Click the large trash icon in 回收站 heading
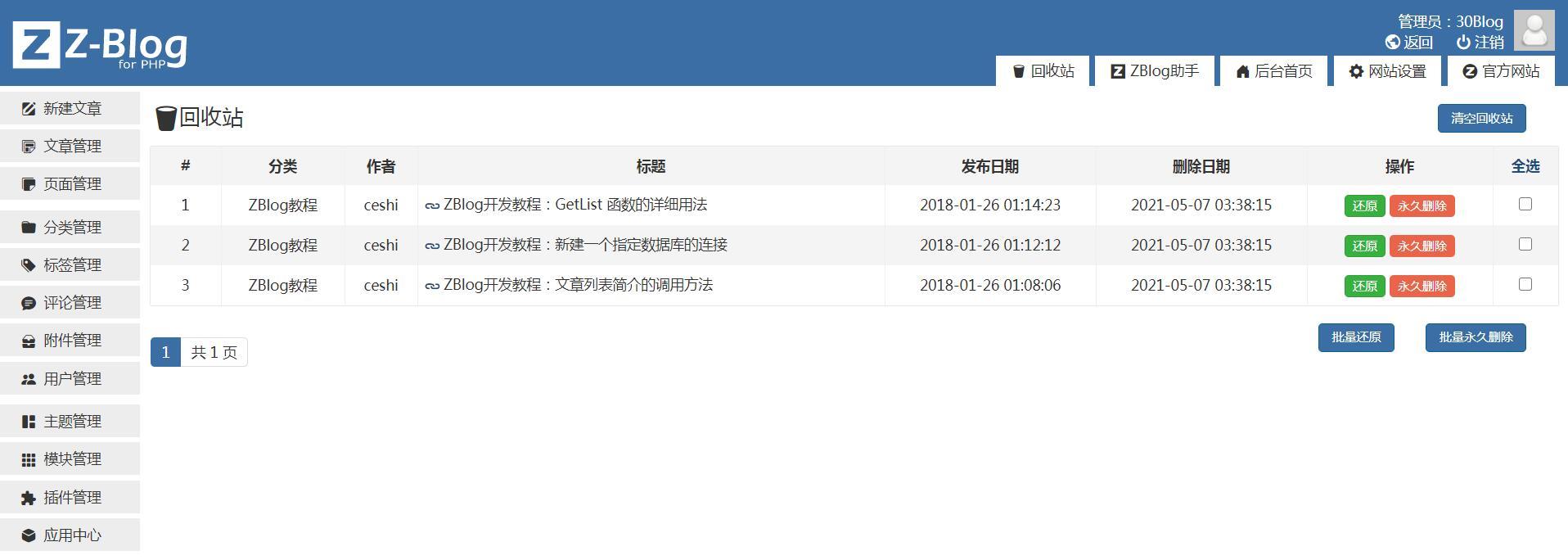This screenshot has width=1568, height=560. [166, 118]
